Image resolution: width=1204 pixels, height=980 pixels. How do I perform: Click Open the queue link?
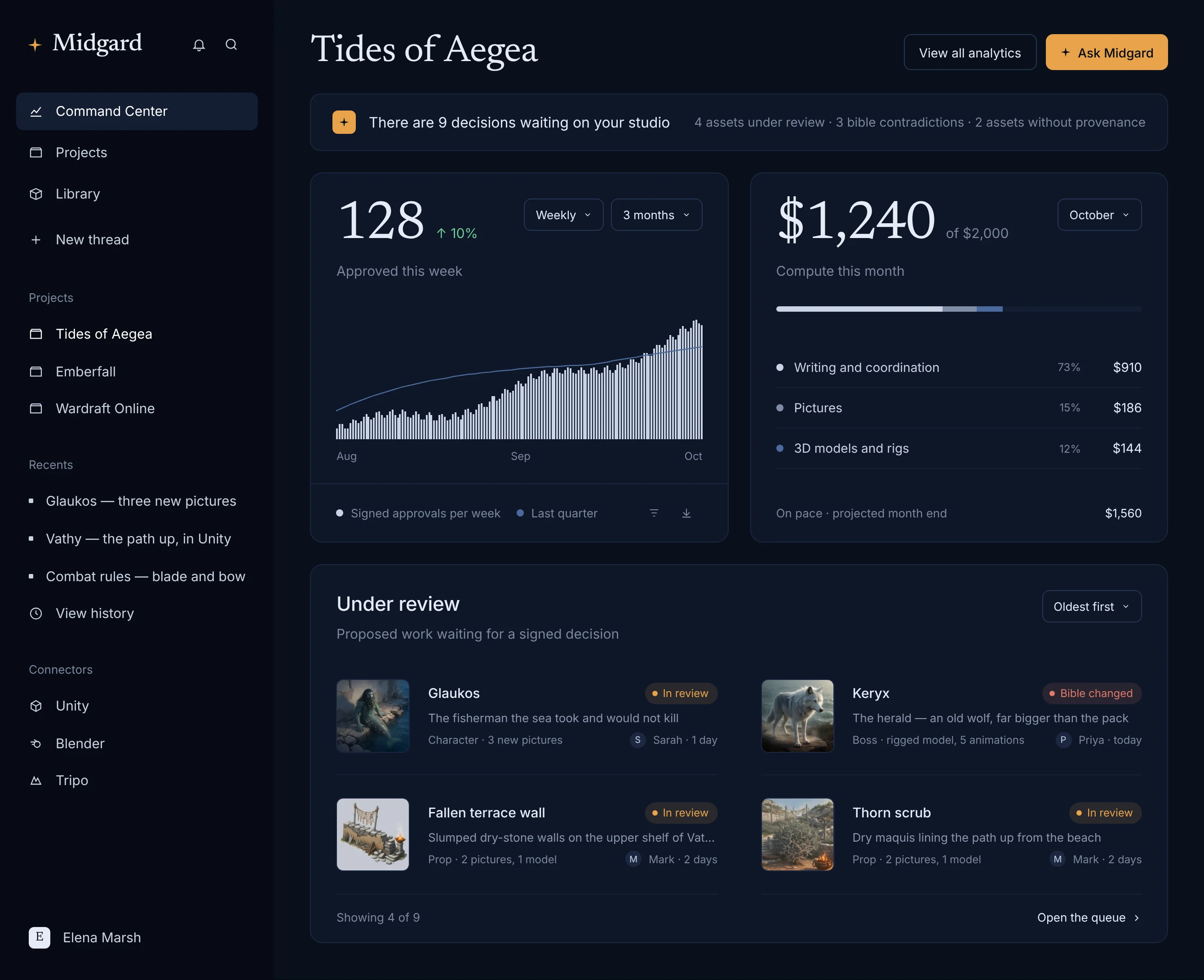pyautogui.click(x=1089, y=918)
